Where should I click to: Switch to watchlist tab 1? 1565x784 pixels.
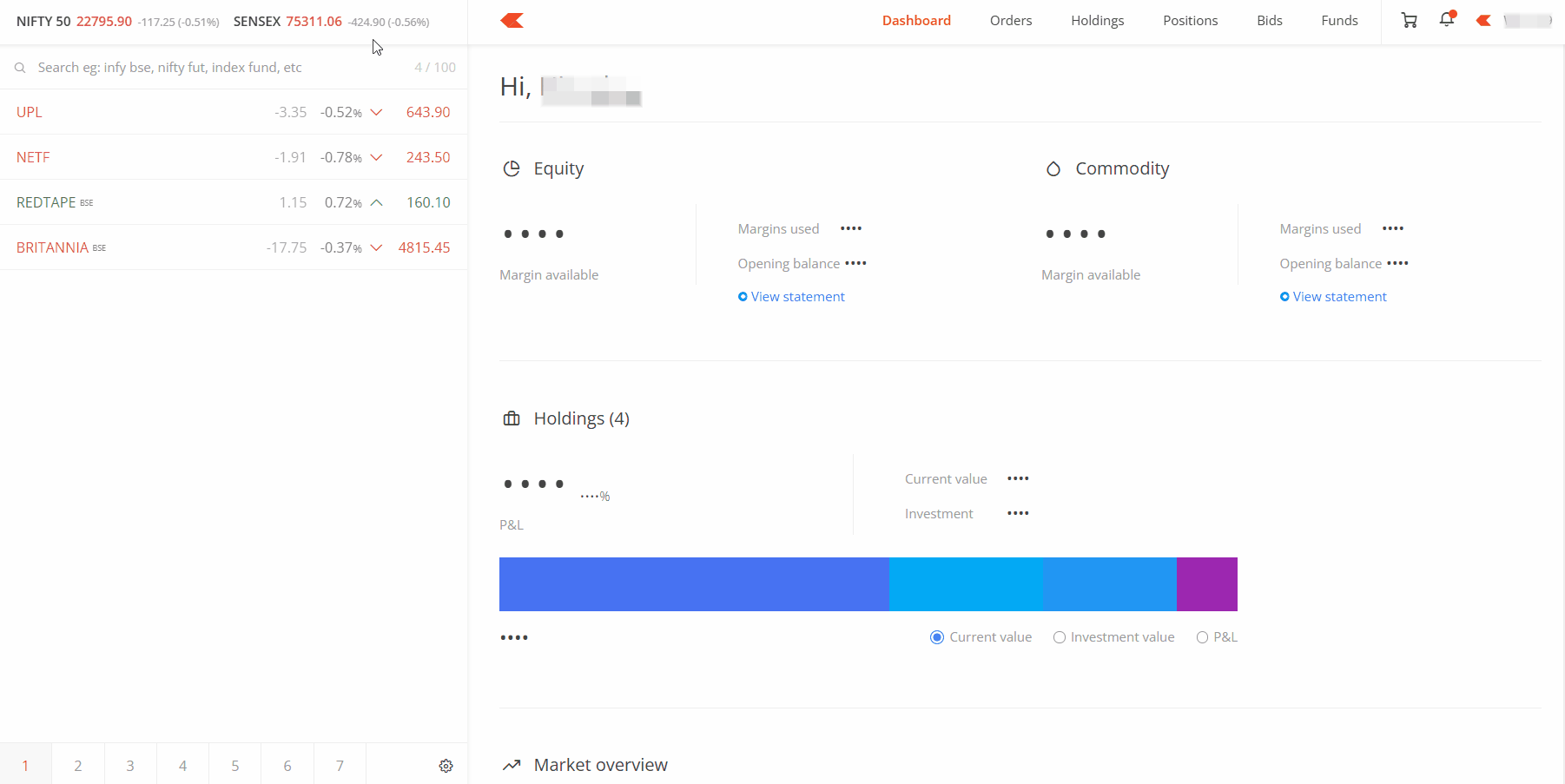(x=26, y=764)
